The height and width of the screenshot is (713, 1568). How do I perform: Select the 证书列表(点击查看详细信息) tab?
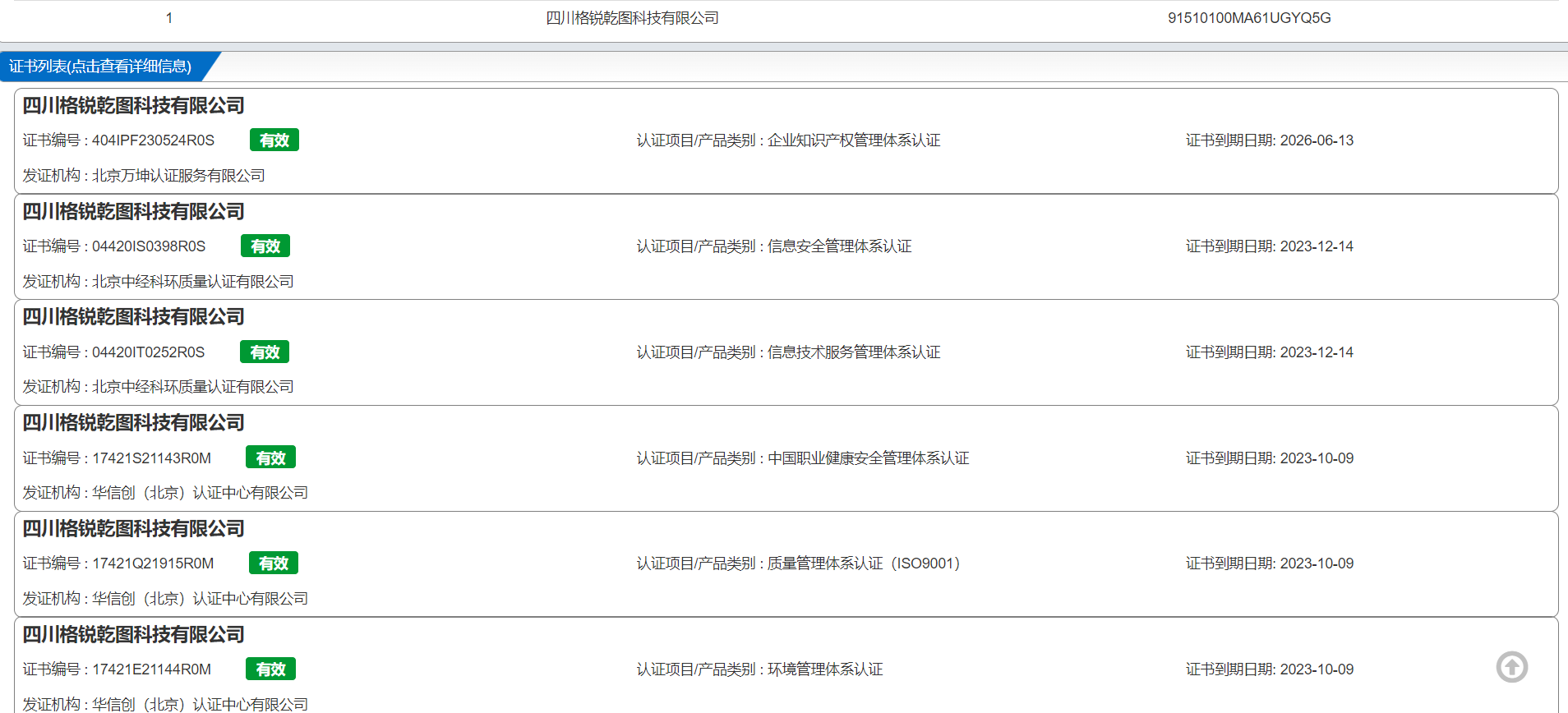point(100,67)
